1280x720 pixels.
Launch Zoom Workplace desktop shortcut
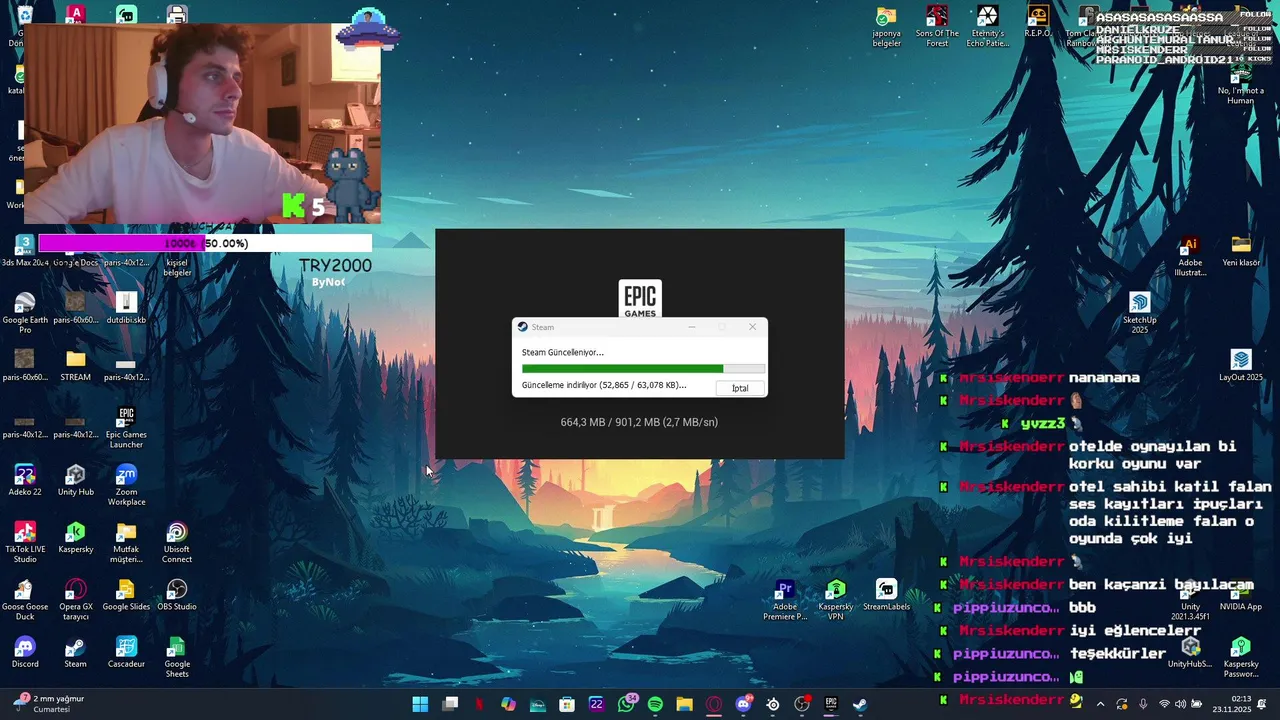tap(126, 485)
